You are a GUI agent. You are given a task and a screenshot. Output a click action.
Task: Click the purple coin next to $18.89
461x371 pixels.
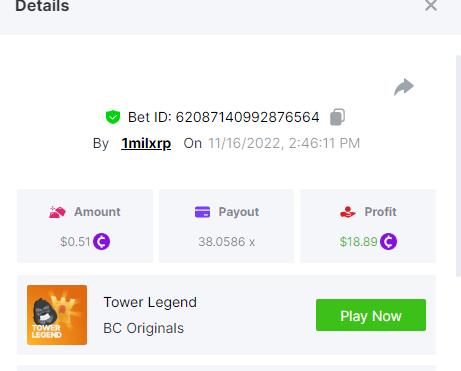point(388,241)
